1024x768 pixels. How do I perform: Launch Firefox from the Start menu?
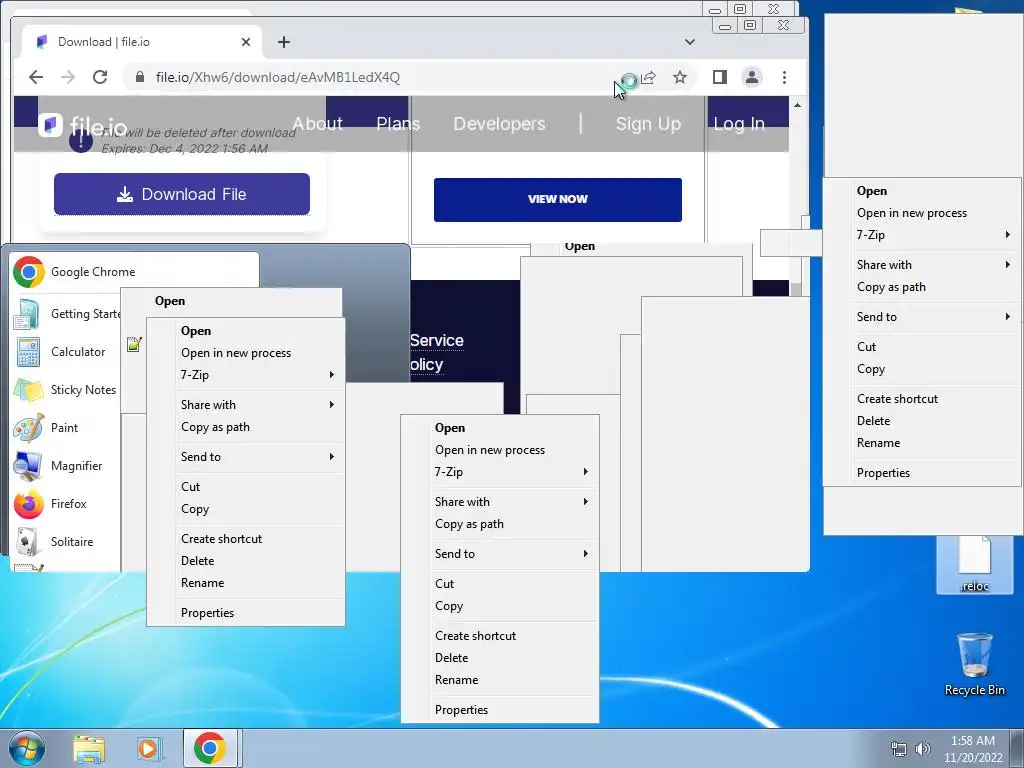tap(66, 504)
